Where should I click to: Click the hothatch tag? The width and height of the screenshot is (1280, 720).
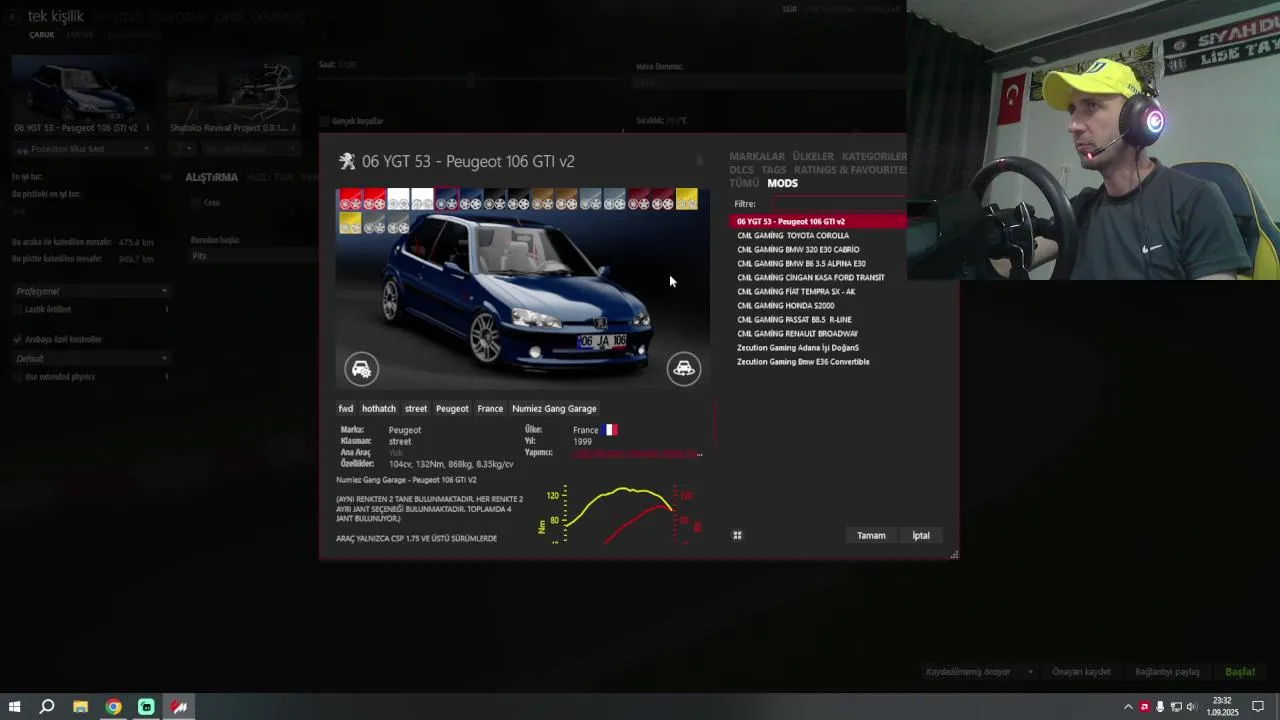tap(379, 408)
